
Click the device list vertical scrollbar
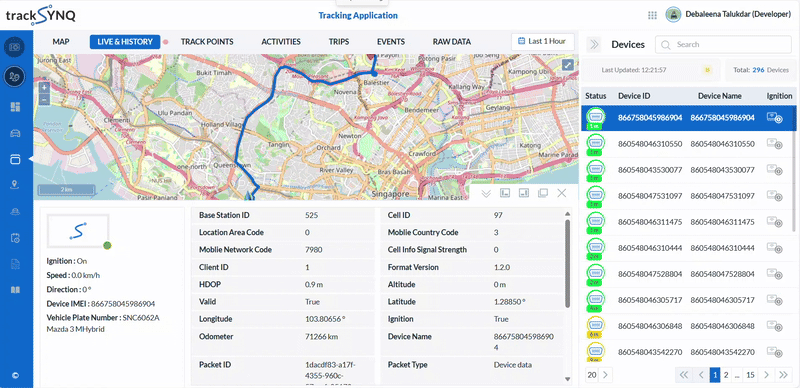coord(793,168)
